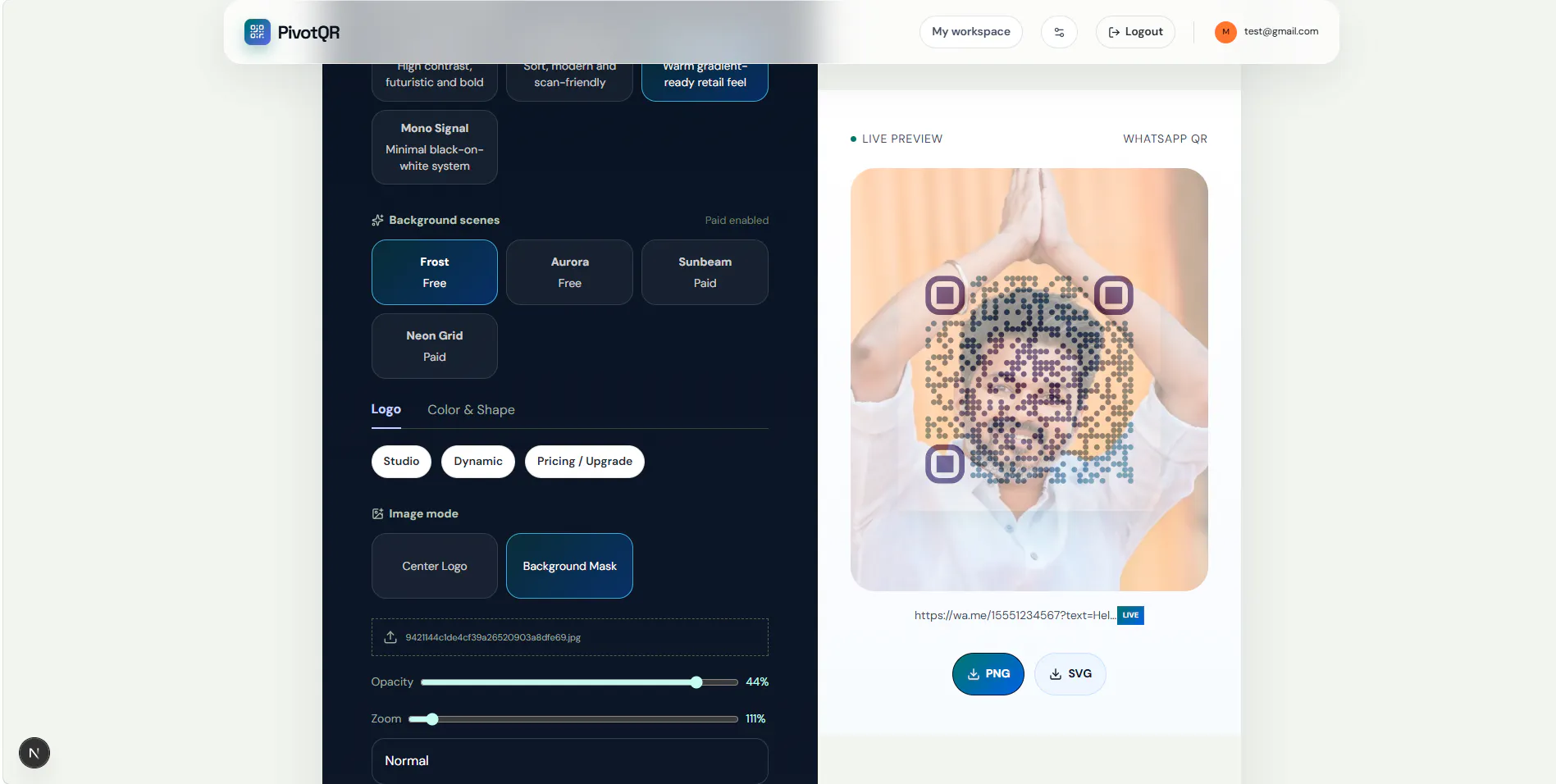Select the Studio pill
This screenshot has width=1556, height=784.
tap(401, 462)
